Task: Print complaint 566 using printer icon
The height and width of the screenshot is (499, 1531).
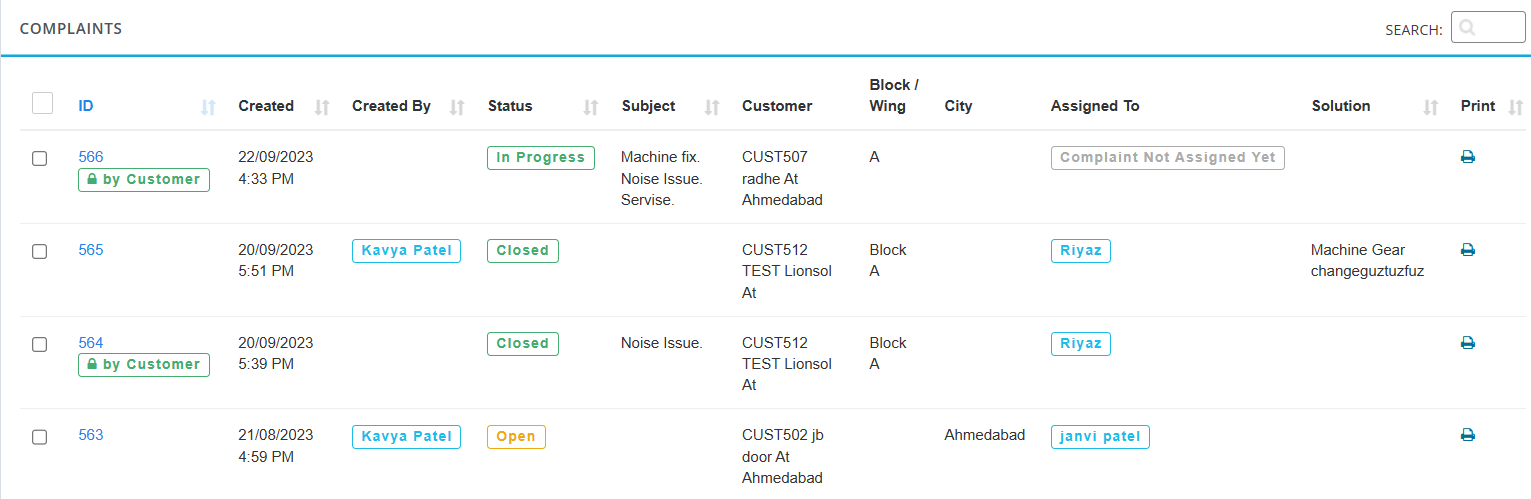Action: click(x=1468, y=157)
